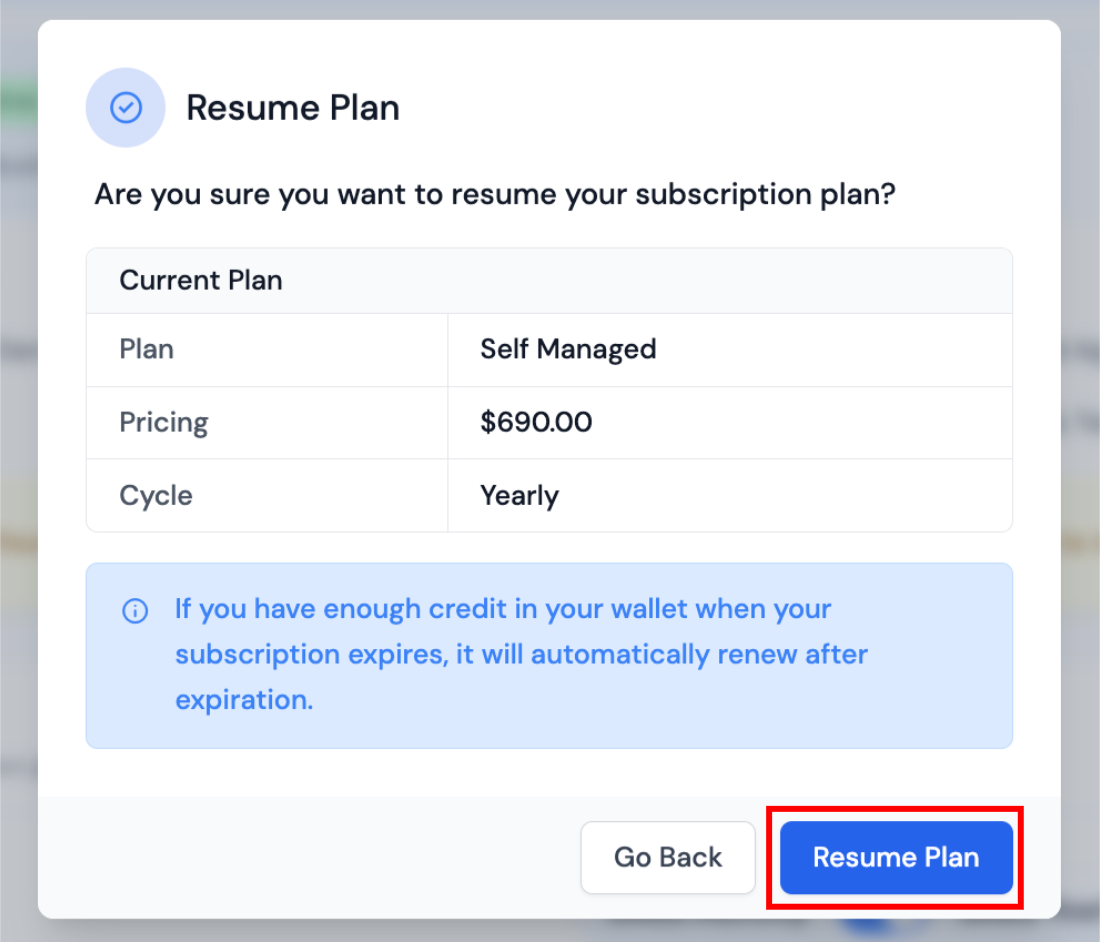
Task: Select the Plan row label
Action: 146,349
